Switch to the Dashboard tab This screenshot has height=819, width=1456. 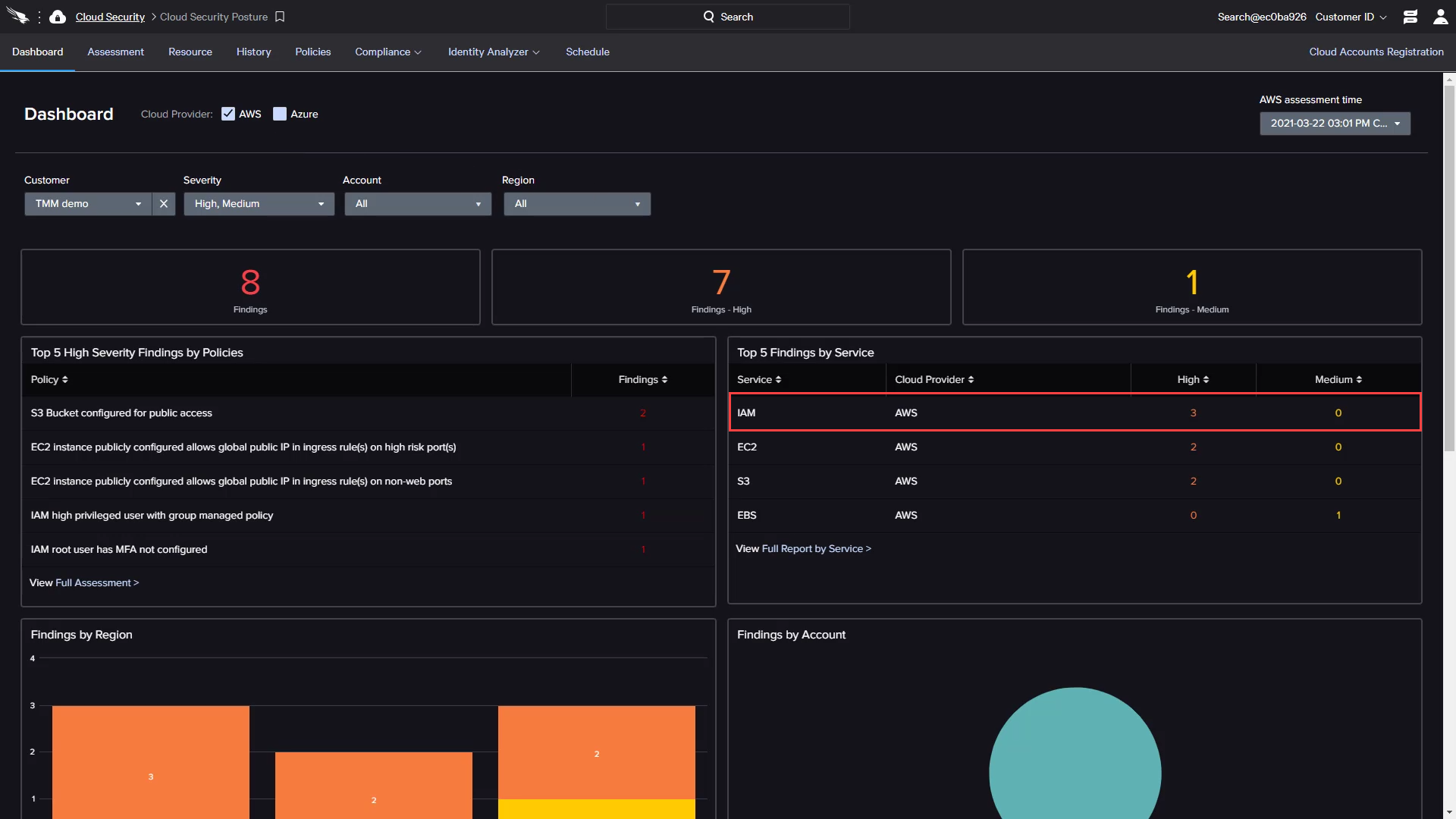[x=38, y=52]
